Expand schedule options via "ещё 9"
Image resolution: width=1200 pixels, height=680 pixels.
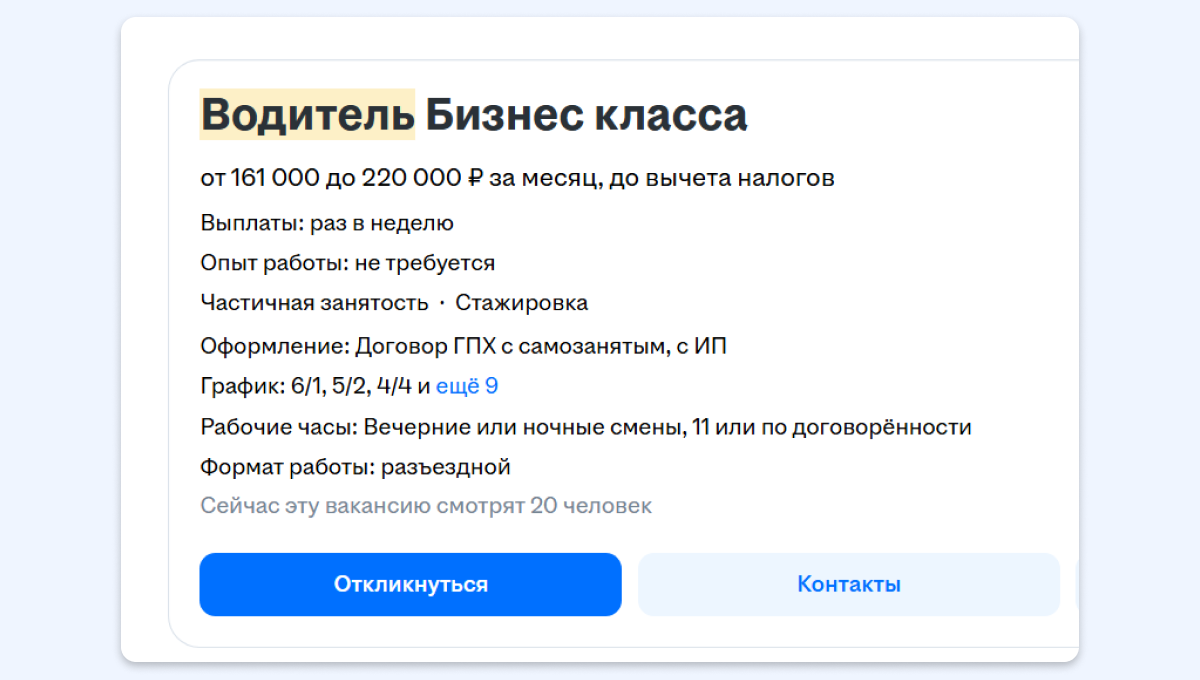click(467, 386)
